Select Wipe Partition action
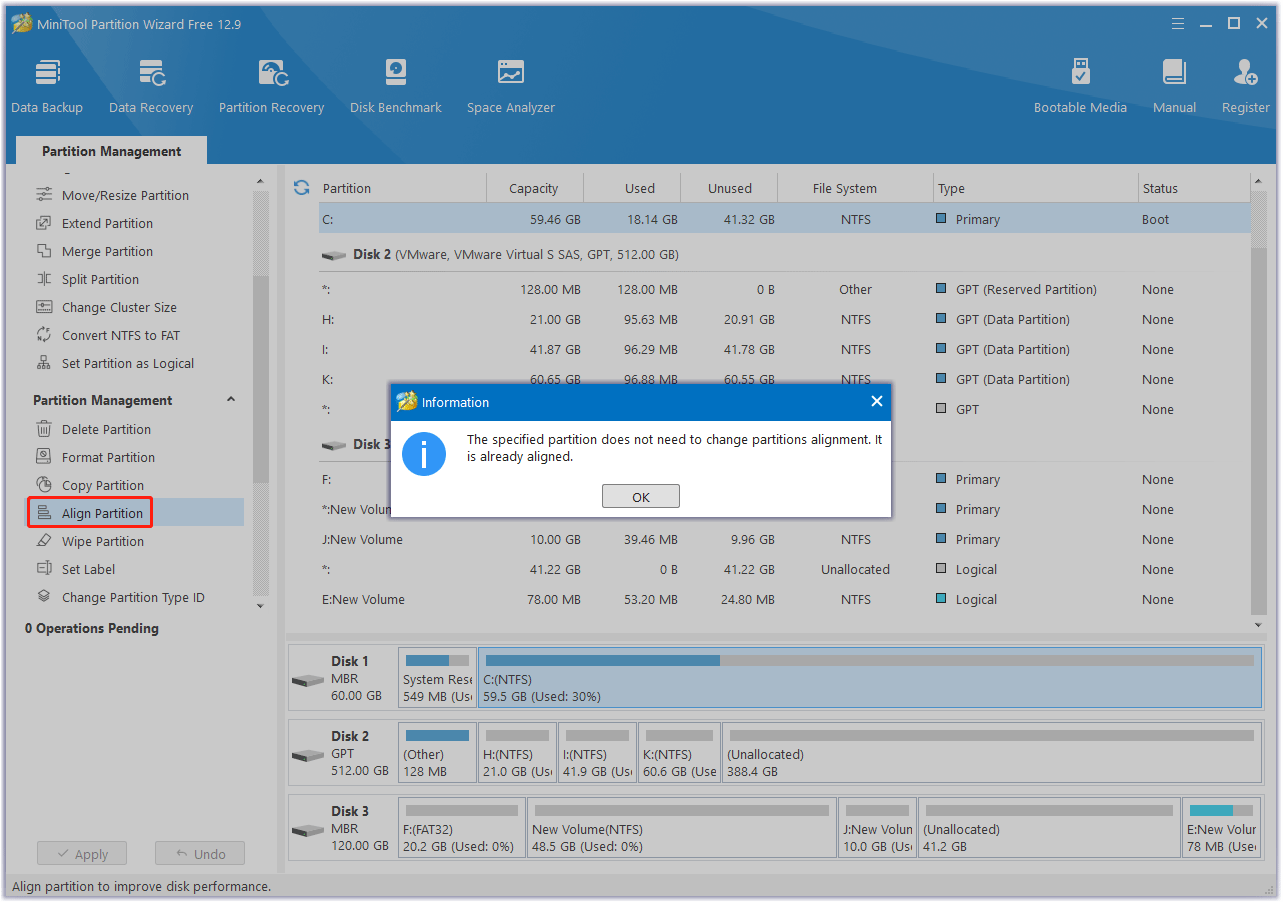The height and width of the screenshot is (902, 1283). pyautogui.click(x=103, y=541)
